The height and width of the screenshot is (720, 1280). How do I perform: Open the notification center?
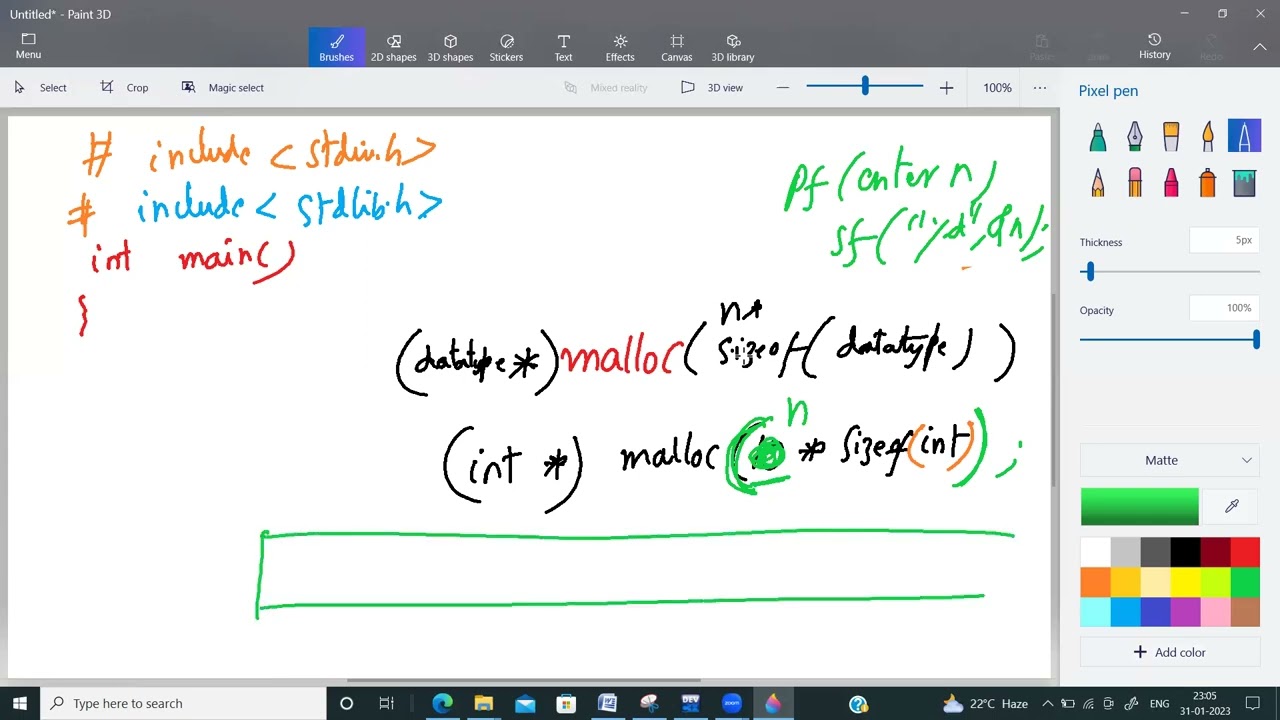pos(1252,703)
